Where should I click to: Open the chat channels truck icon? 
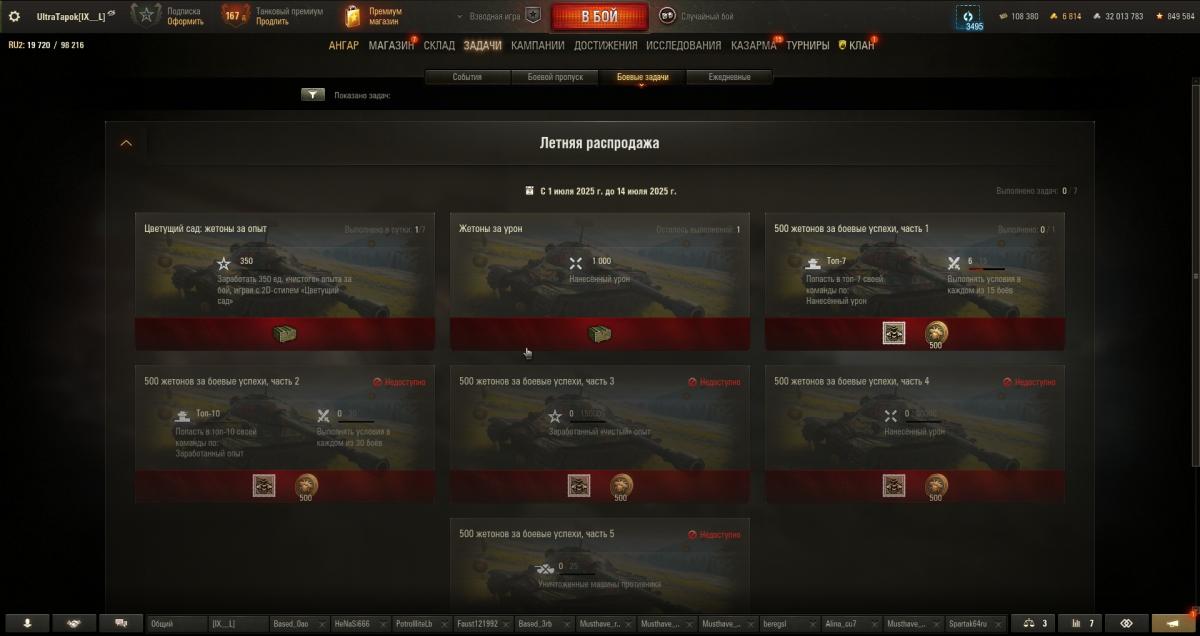point(121,623)
